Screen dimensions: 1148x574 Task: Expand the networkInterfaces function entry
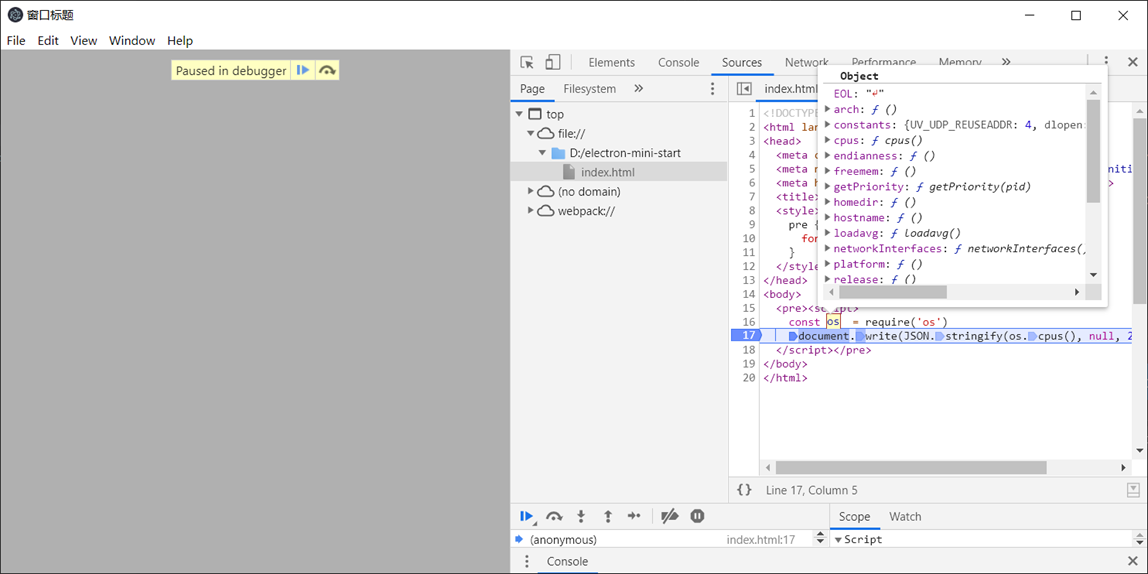point(828,248)
